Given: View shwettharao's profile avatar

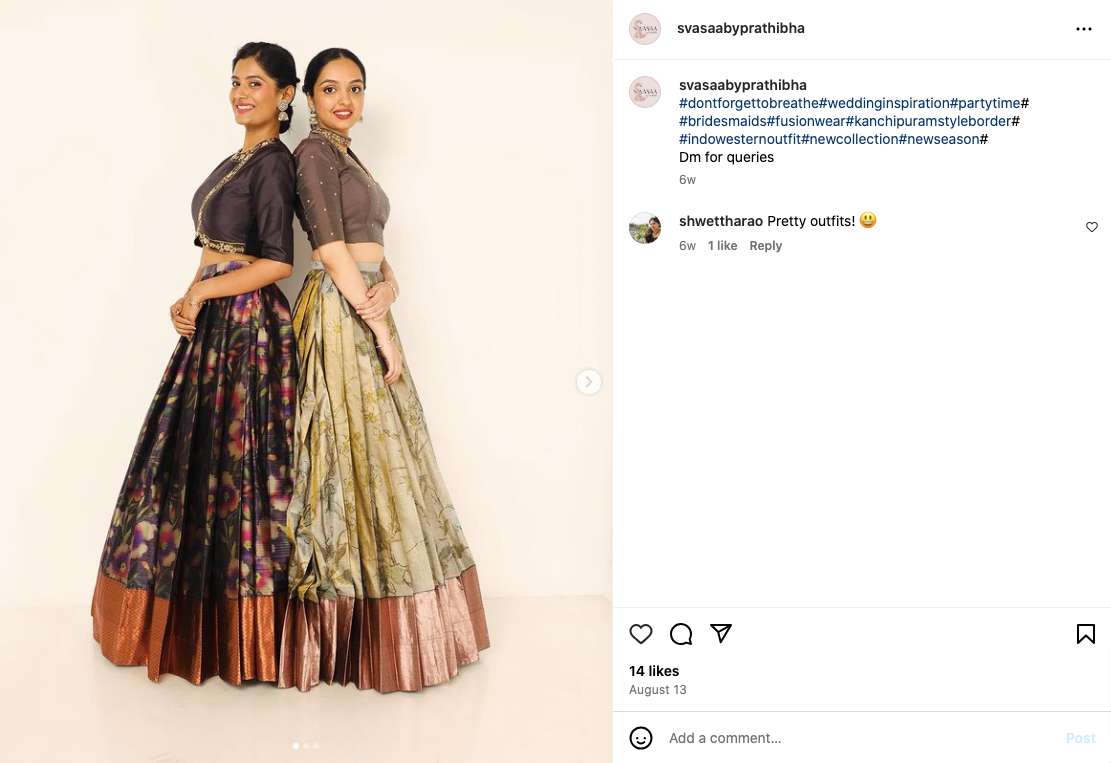Looking at the screenshot, I should click(645, 228).
